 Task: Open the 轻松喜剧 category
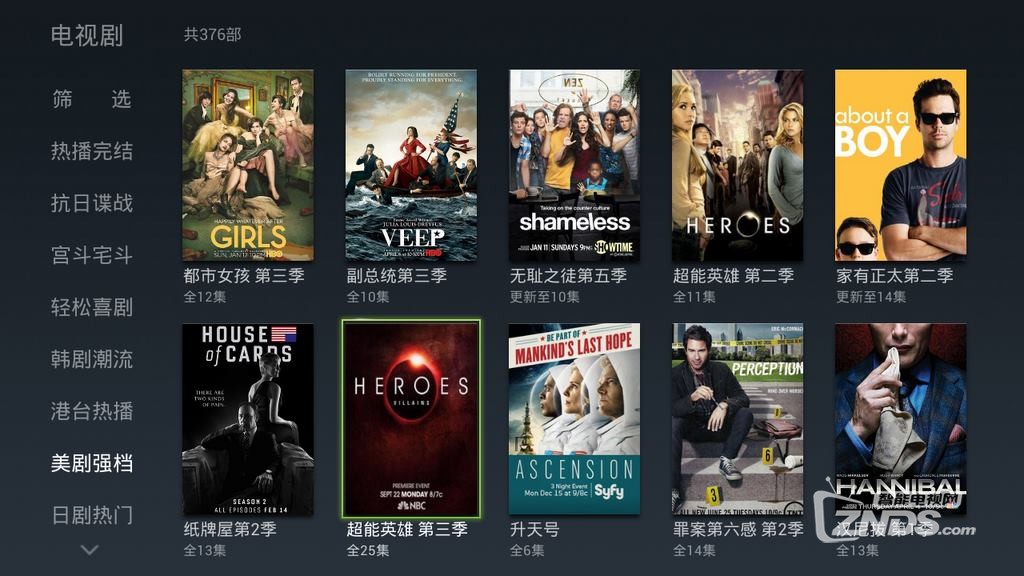coord(92,307)
